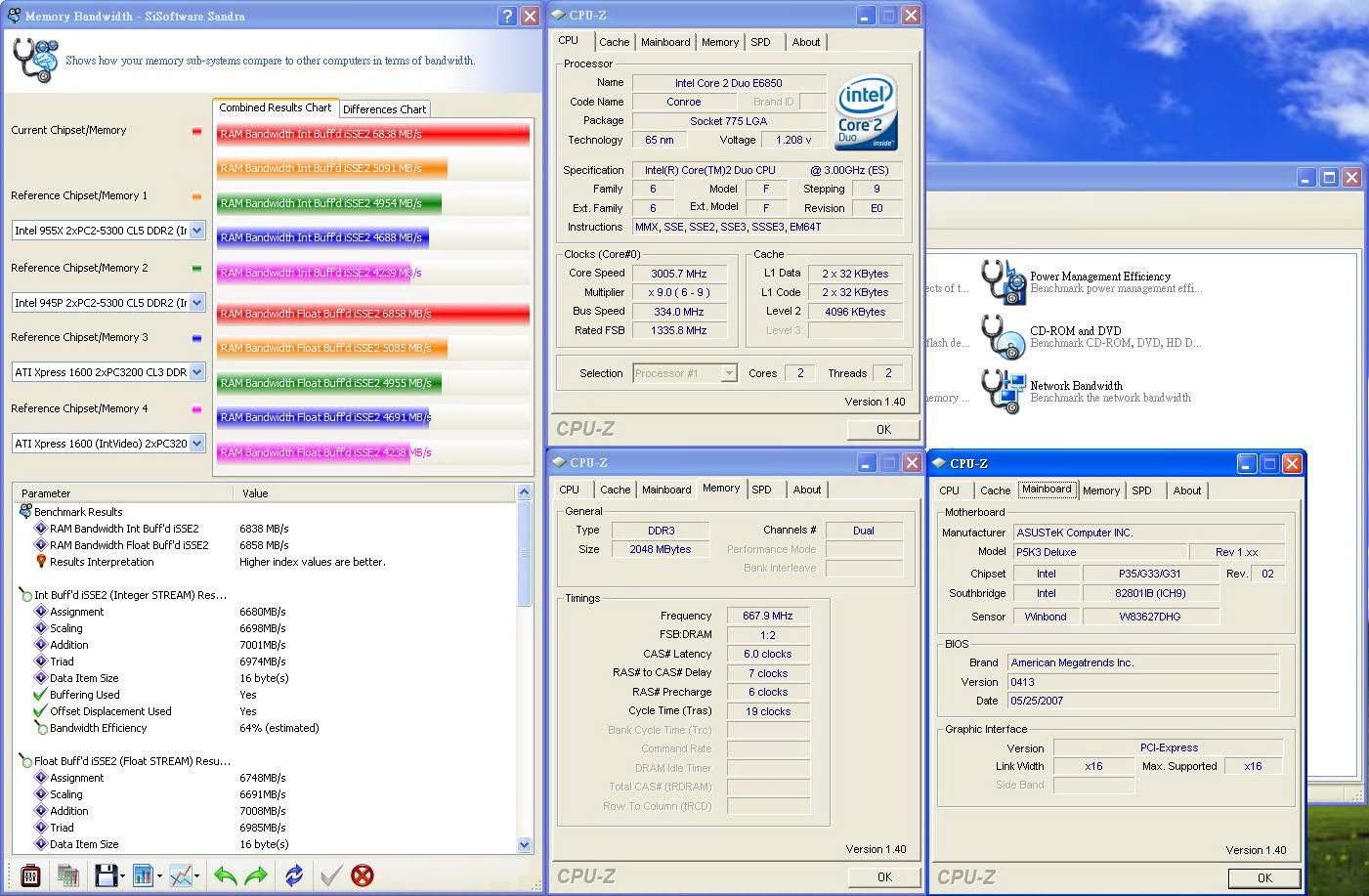
Task: Click the red RAM Bandwidth Float 6858 MB/s bar
Action: pos(373,314)
